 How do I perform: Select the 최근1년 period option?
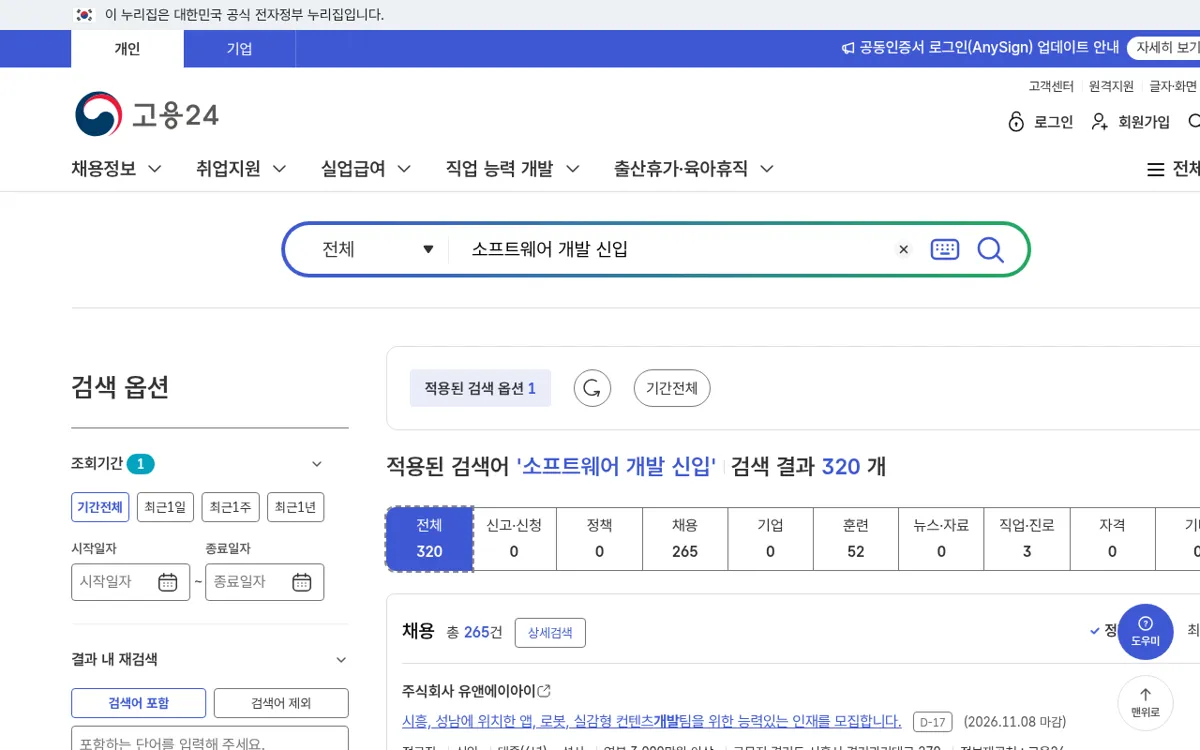(295, 507)
